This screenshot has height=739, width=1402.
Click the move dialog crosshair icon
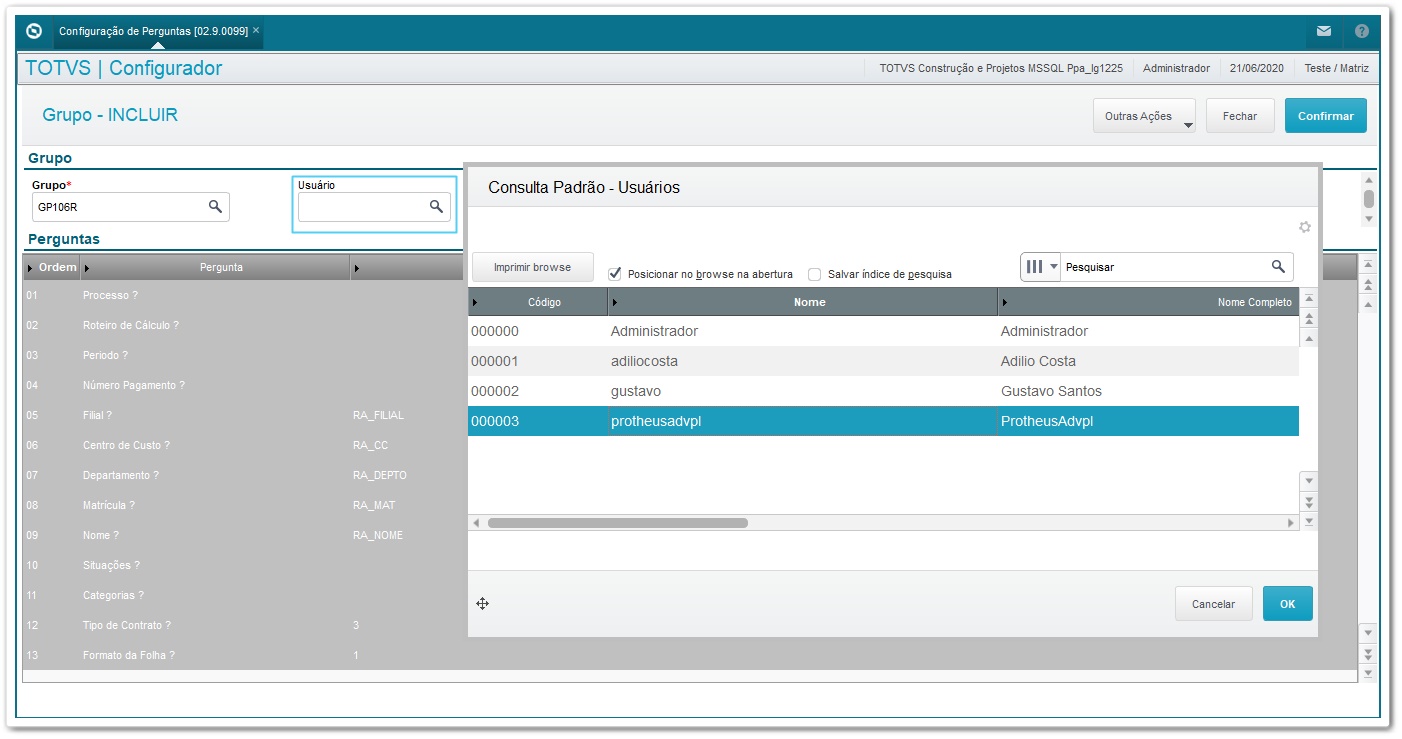point(482,603)
